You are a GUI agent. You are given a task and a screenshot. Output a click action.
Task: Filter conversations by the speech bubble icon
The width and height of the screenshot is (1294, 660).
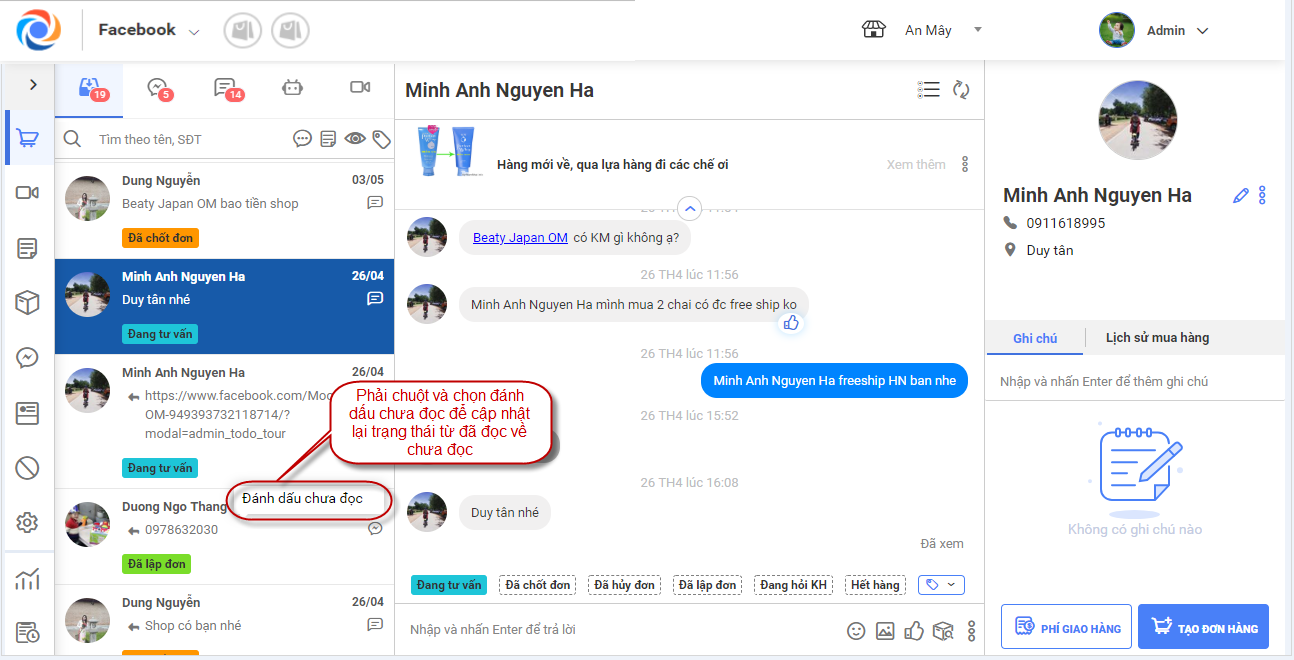(302, 139)
